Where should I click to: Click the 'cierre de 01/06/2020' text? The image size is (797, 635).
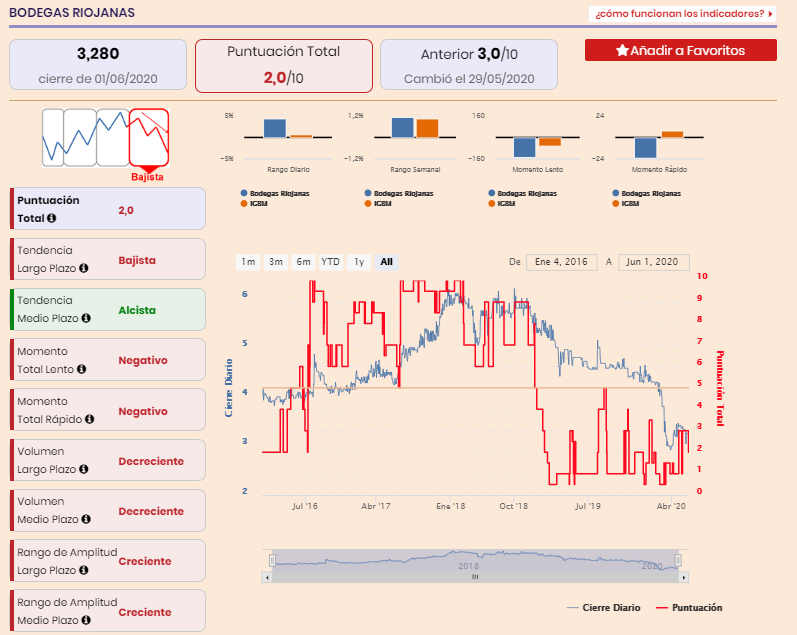point(98,79)
